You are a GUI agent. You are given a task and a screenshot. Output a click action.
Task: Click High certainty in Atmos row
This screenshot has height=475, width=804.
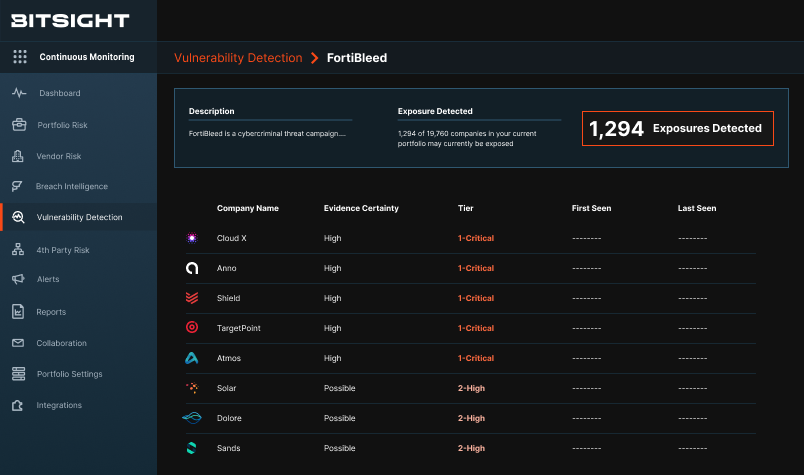(x=332, y=358)
